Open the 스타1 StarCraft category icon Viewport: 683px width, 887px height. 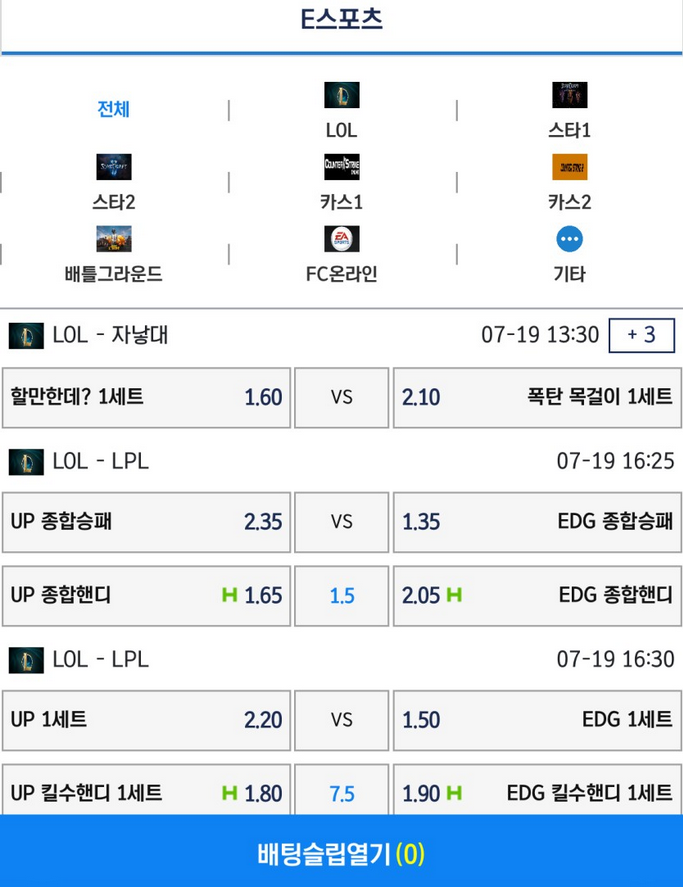tap(570, 95)
